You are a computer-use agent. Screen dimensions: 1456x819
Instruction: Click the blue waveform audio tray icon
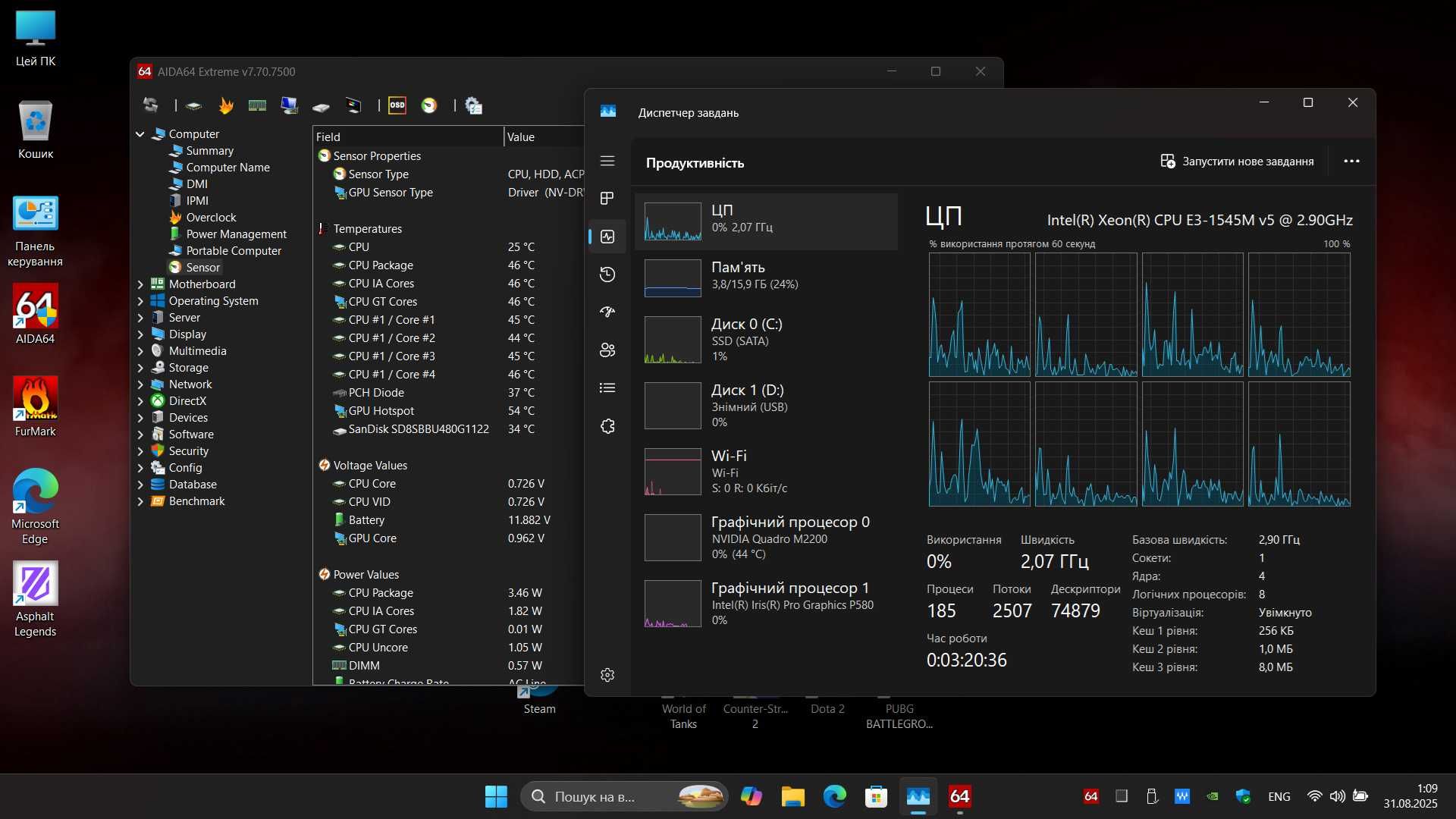pos(1182,796)
